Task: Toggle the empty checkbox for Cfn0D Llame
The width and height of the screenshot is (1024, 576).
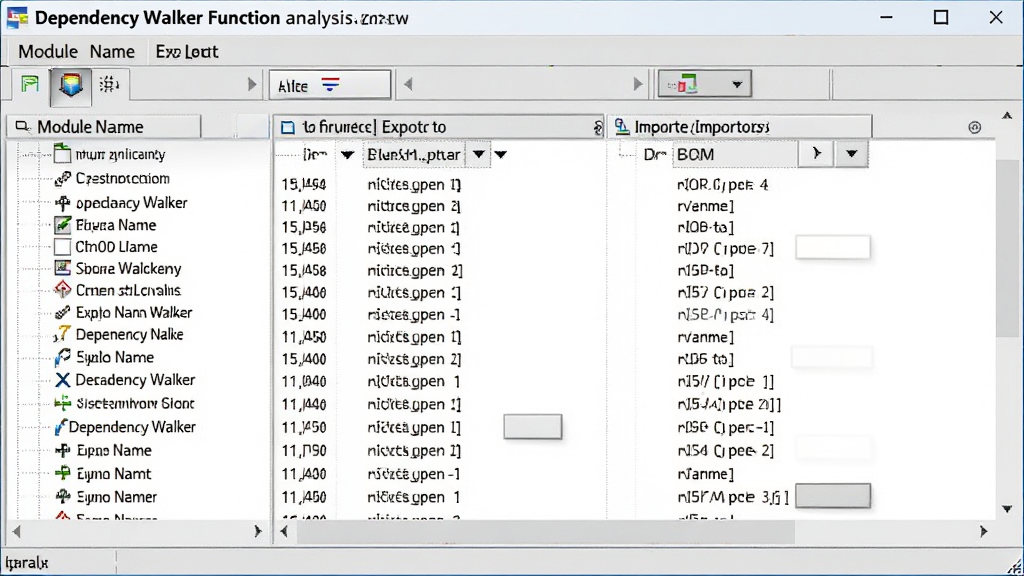Action: click(63, 247)
